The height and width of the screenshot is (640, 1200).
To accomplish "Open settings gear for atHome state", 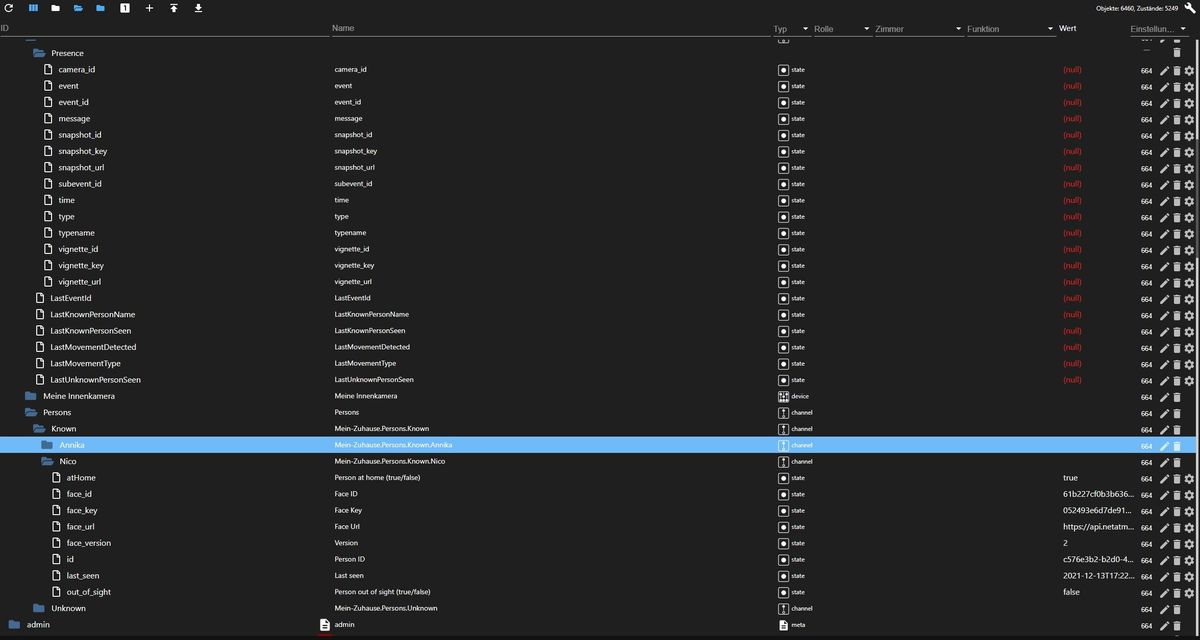I will [1189, 479].
